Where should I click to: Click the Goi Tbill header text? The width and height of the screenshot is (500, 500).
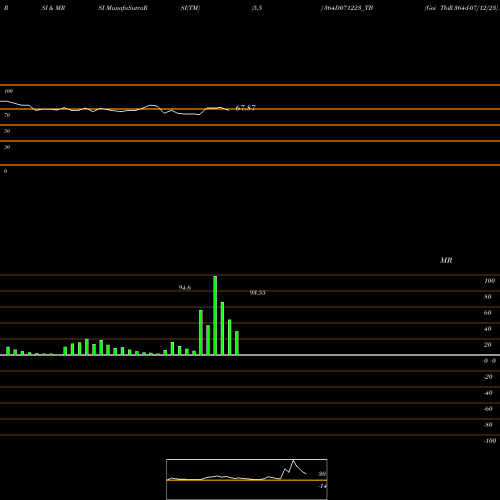pos(462,8)
